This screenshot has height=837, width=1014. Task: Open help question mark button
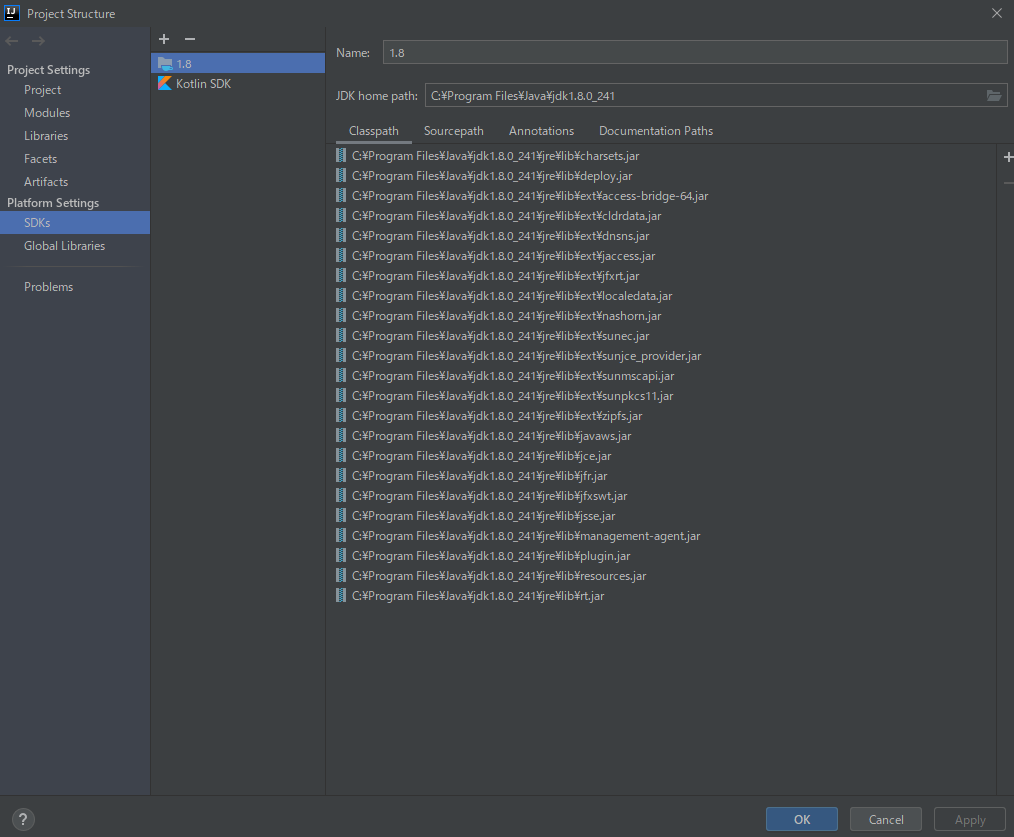click(23, 819)
